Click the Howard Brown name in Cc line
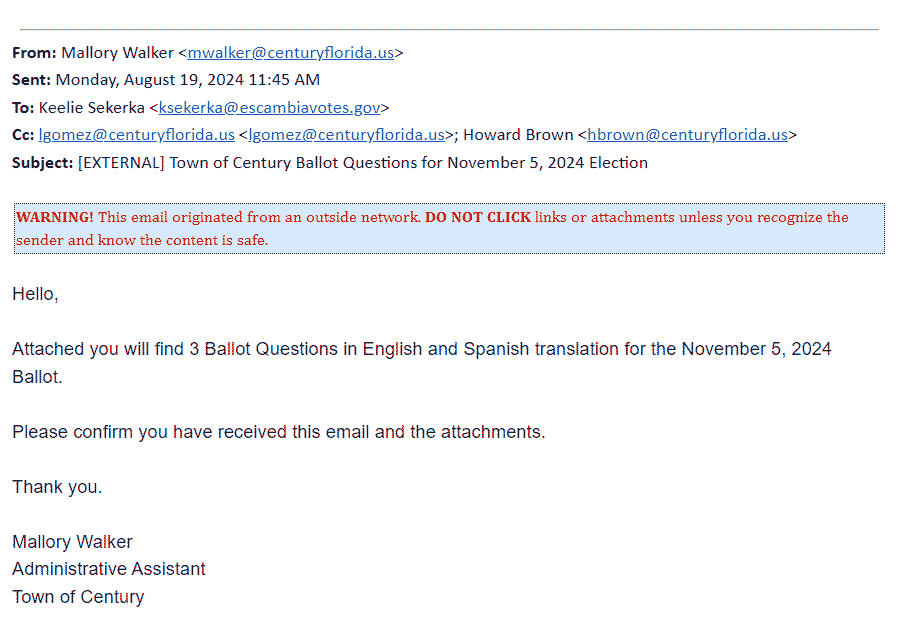 [518, 135]
